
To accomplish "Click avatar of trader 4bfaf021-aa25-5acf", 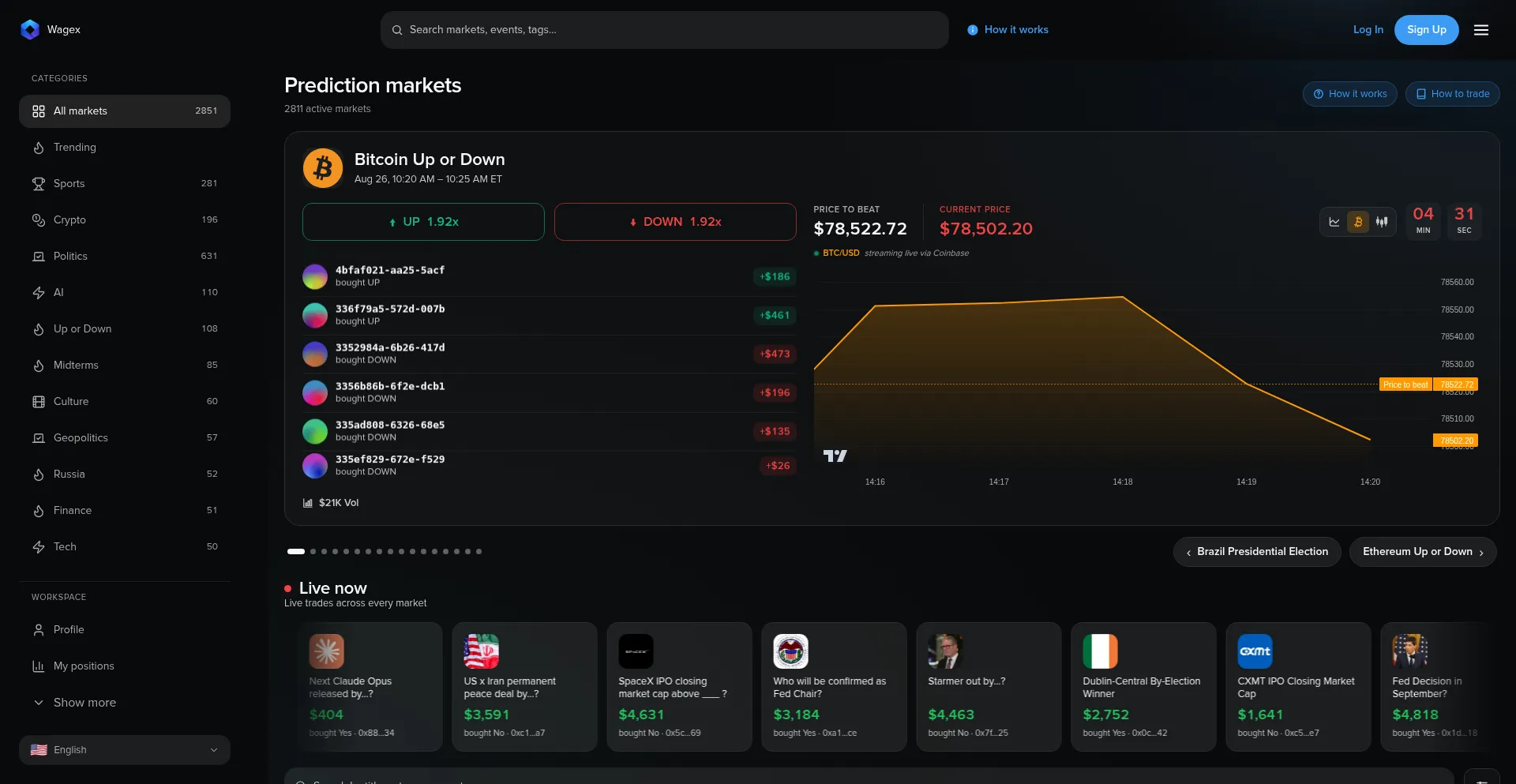I will (x=315, y=276).
